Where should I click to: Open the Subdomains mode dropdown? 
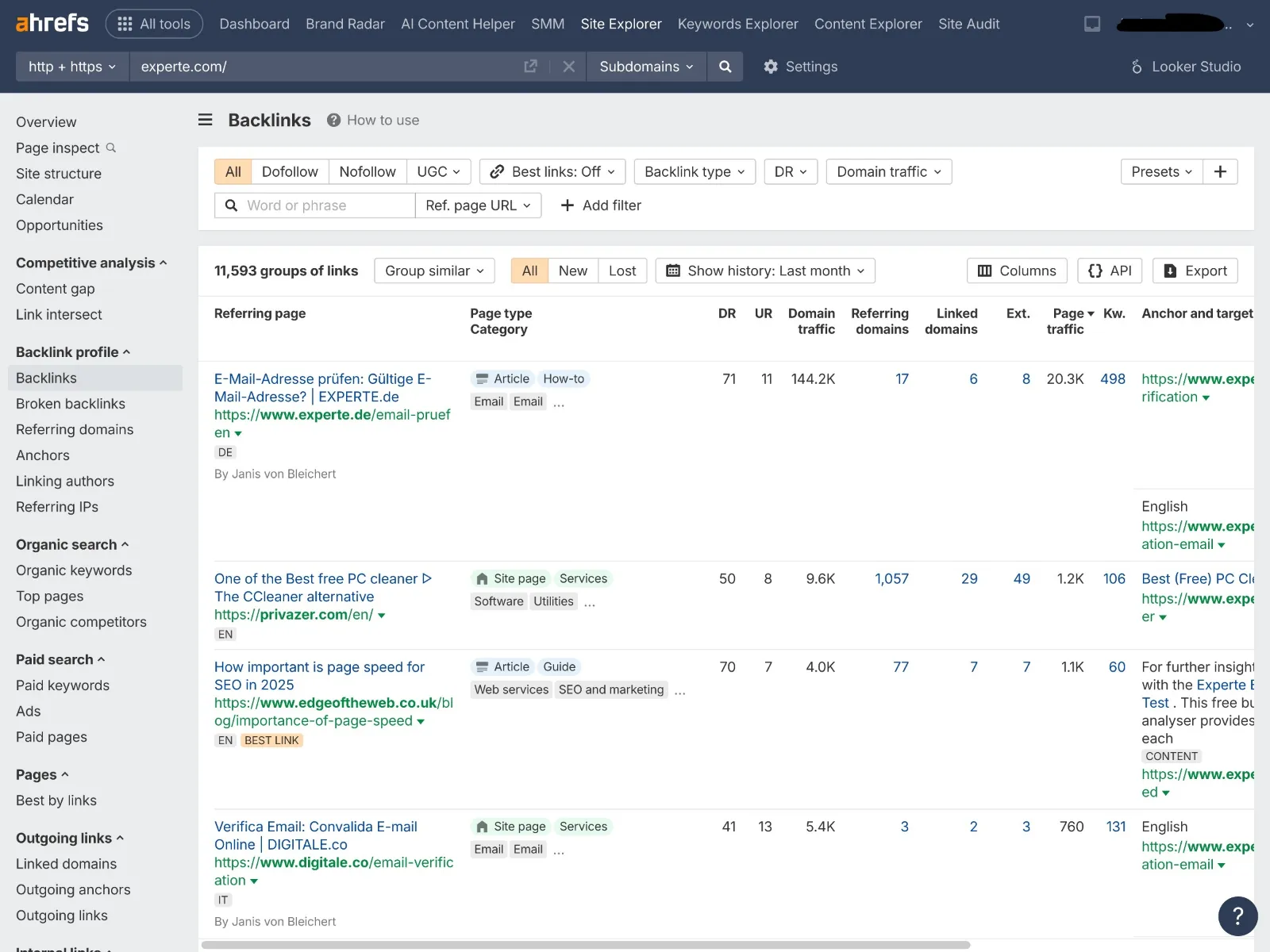(646, 67)
